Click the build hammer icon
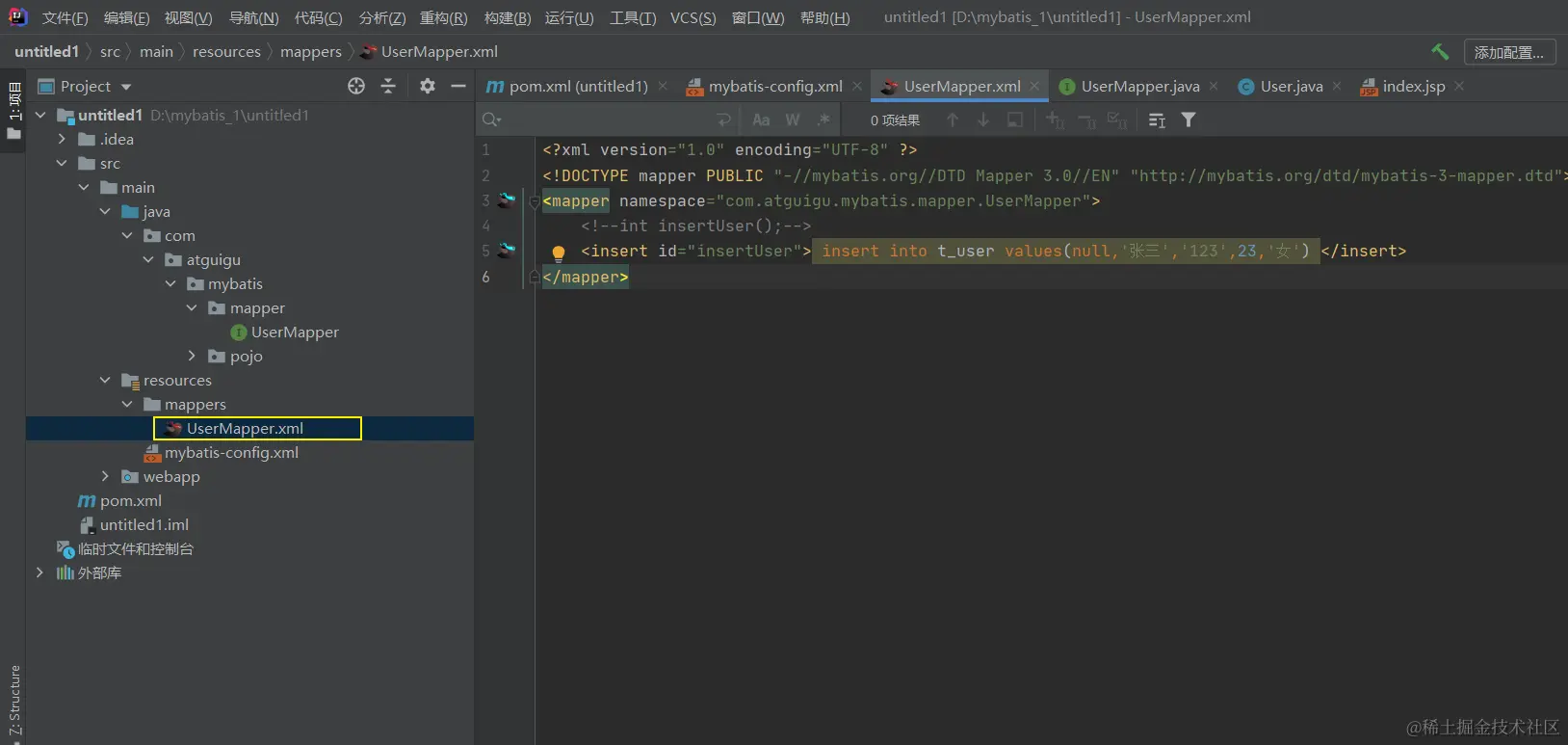This screenshot has height=745, width=1568. click(1440, 52)
